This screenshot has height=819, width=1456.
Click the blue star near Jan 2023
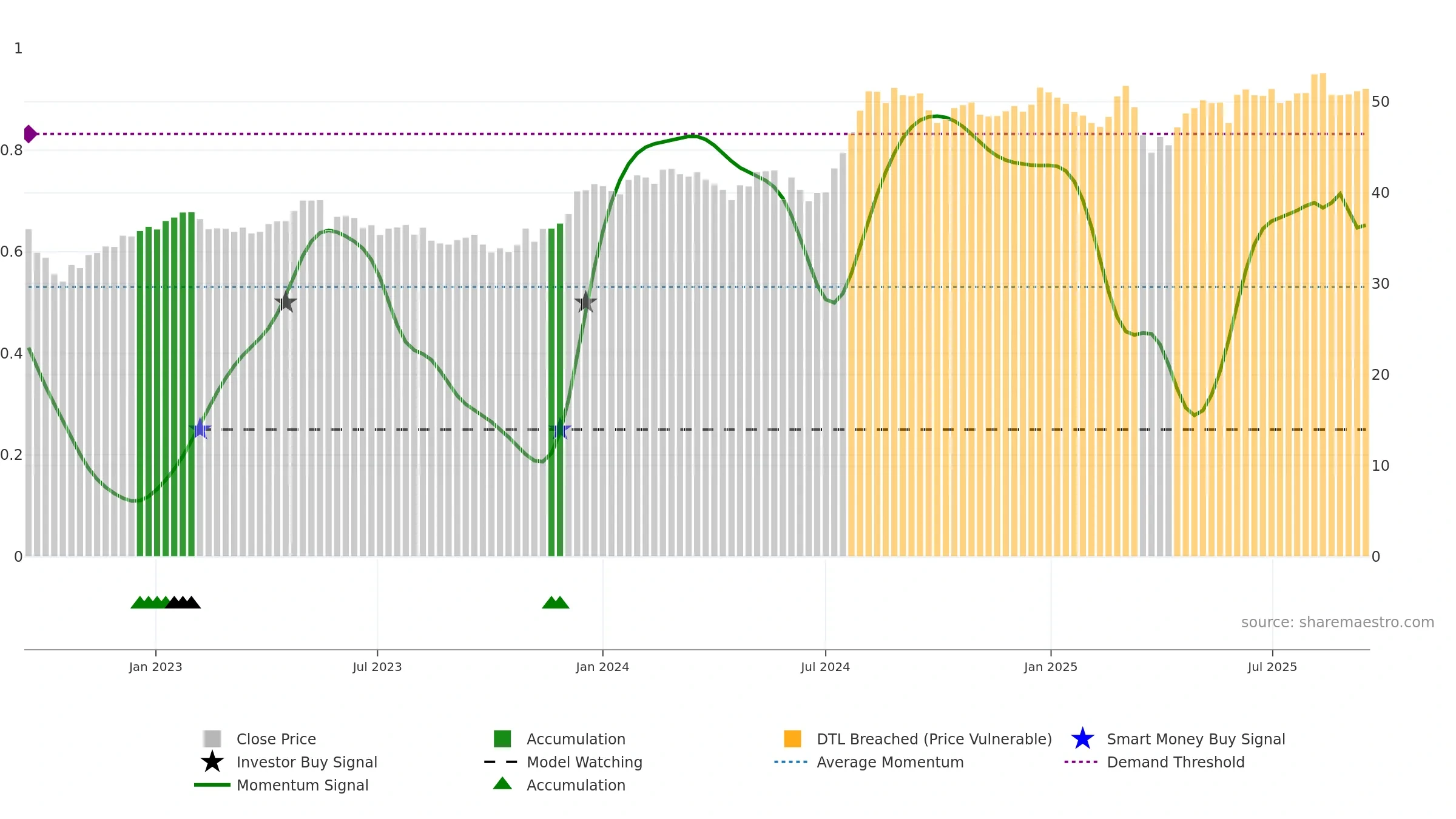click(200, 429)
